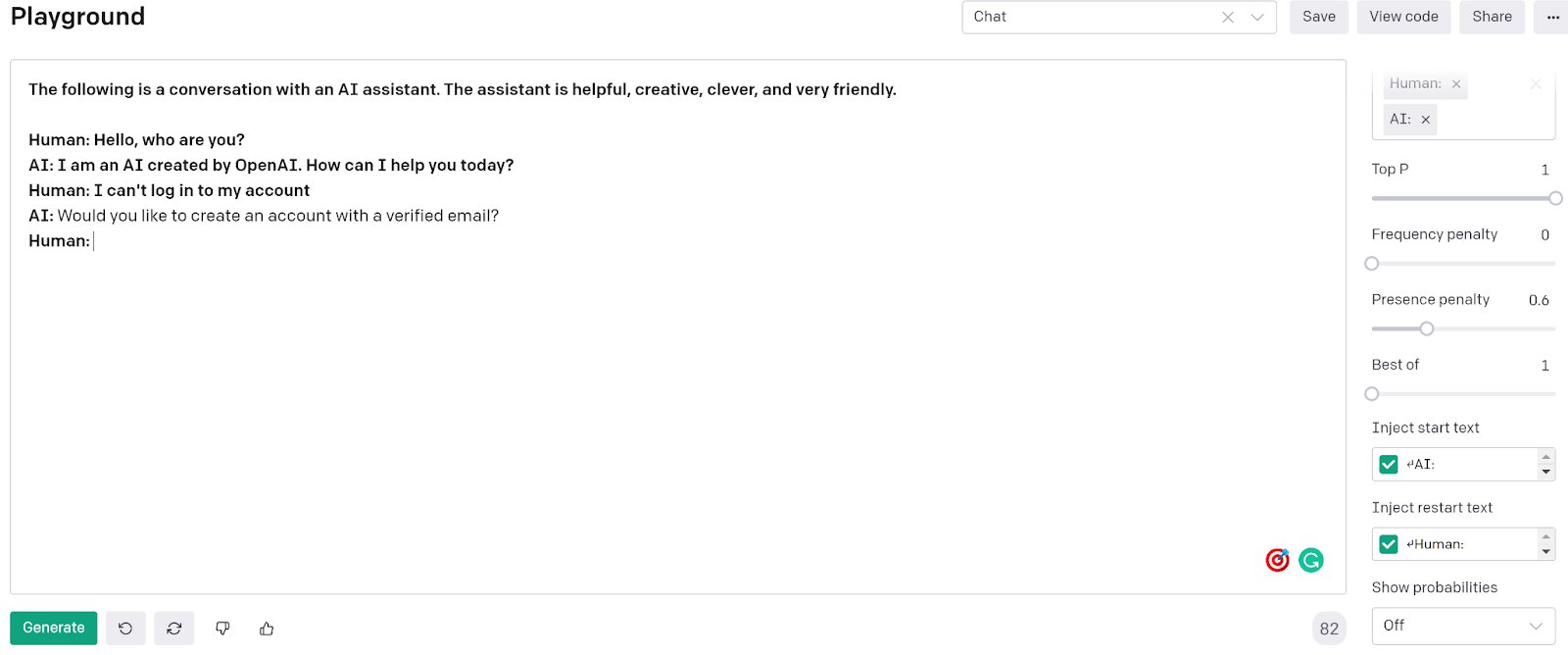Click the undo history icon
Viewport: 1568px width, 655px height.
click(125, 628)
